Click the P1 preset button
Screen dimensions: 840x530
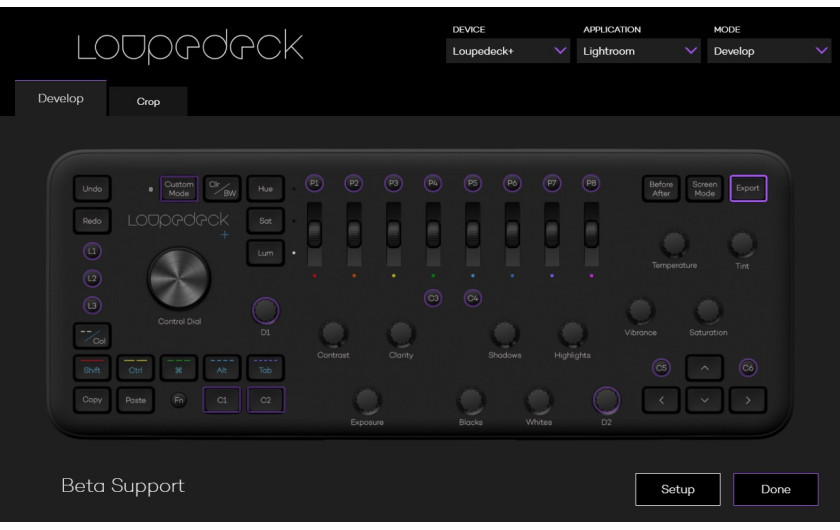point(314,183)
